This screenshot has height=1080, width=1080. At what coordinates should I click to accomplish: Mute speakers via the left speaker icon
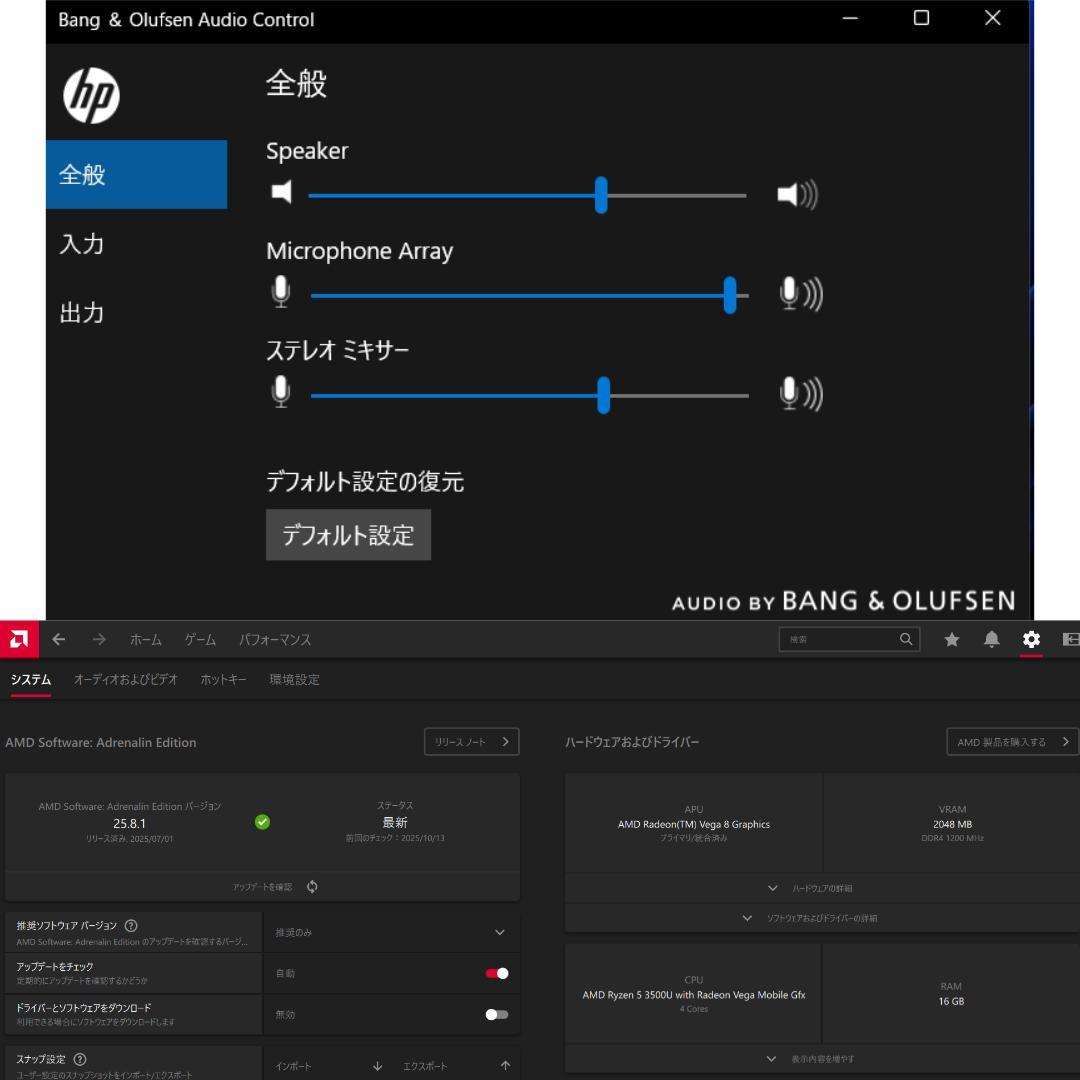click(281, 195)
